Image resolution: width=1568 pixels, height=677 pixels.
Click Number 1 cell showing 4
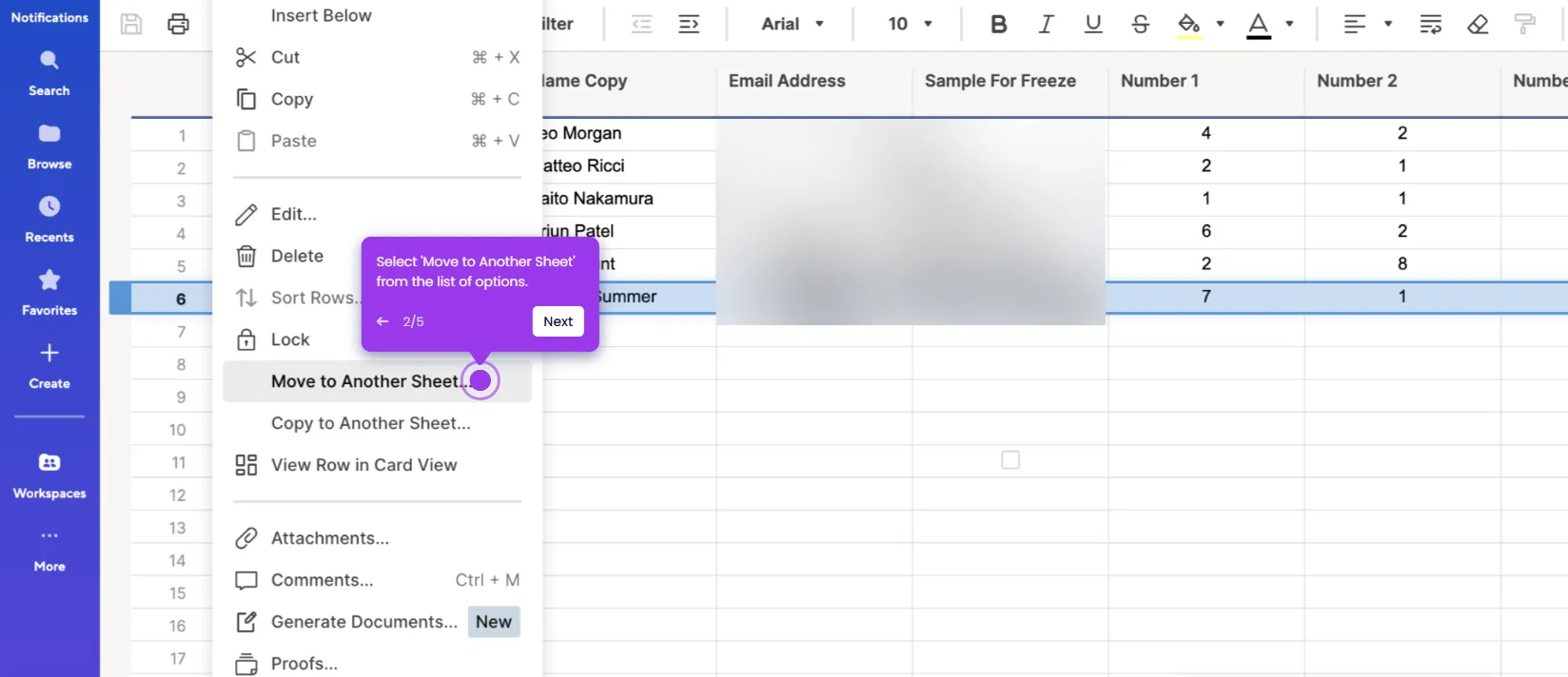click(x=1206, y=133)
